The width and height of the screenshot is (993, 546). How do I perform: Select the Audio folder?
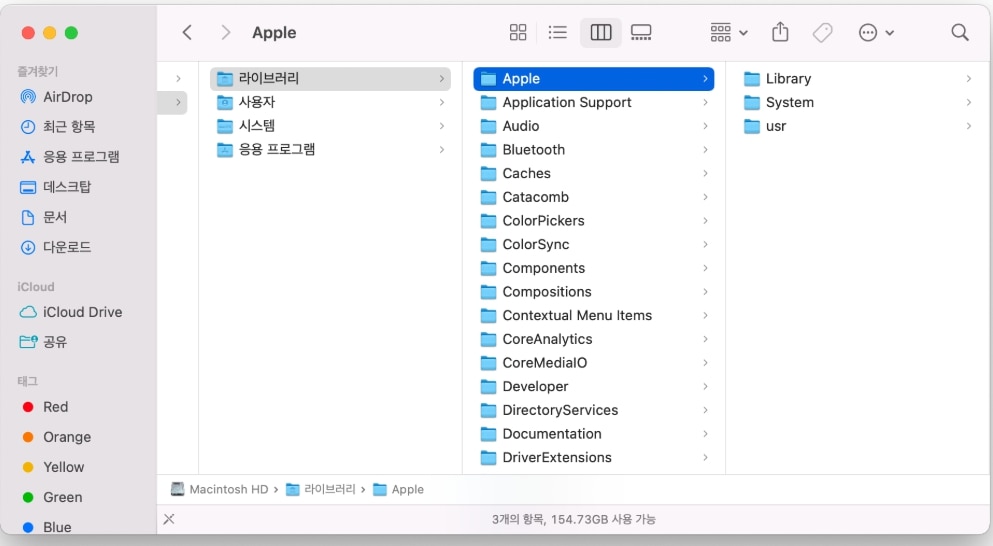[593, 126]
